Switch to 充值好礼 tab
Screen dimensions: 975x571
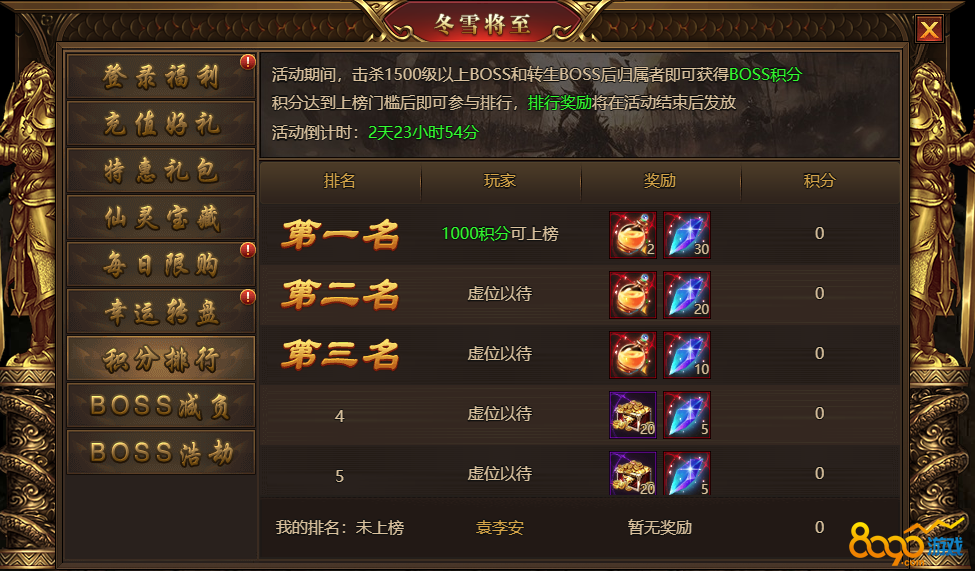pos(161,123)
